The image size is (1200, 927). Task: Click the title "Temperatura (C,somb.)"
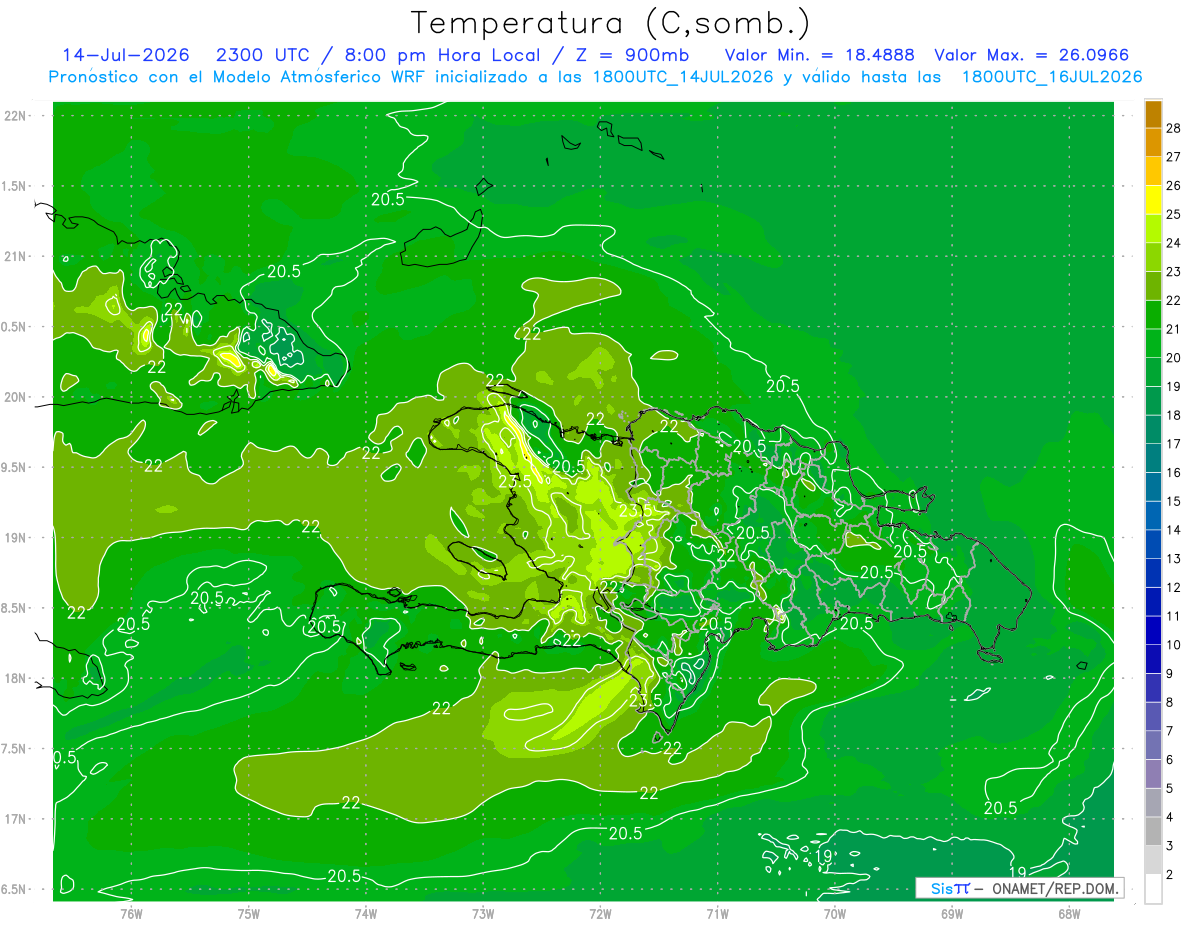611,24
